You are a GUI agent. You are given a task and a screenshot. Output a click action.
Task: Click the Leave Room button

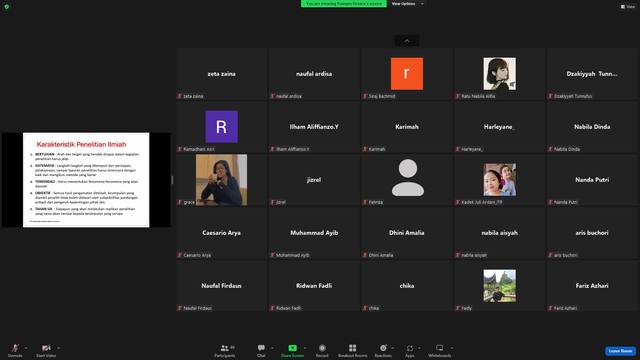(620, 351)
